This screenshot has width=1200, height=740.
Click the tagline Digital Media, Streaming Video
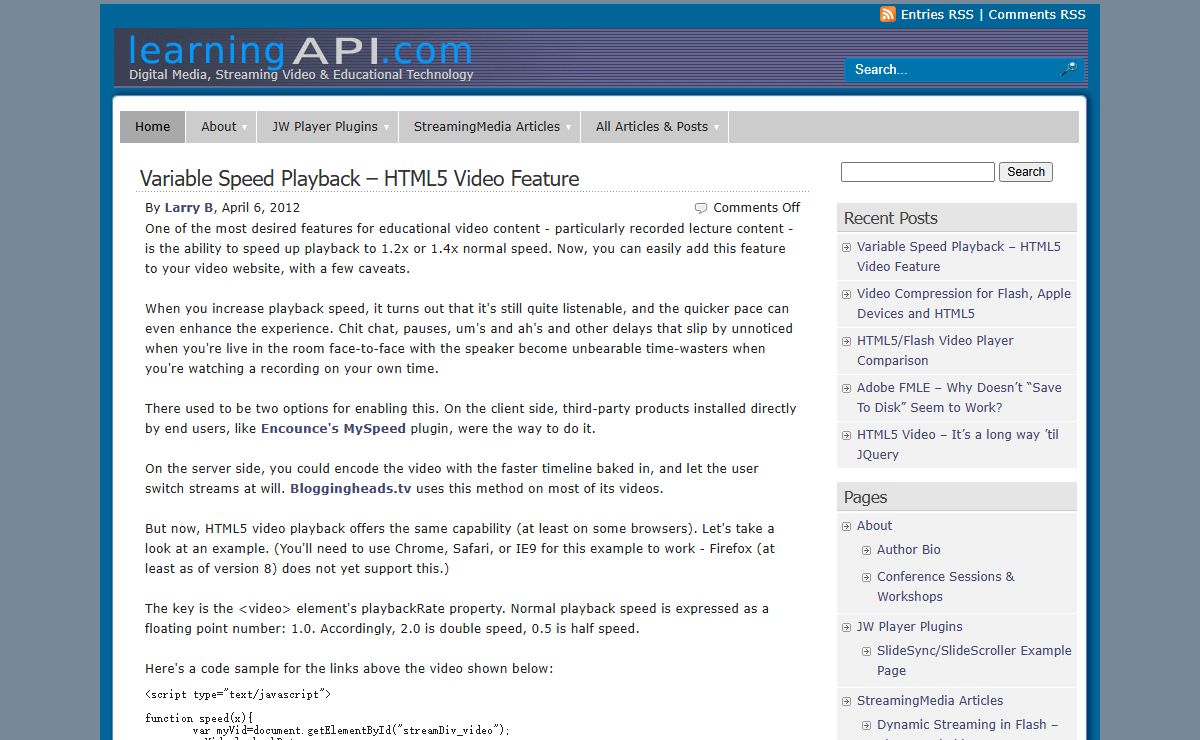(301, 75)
